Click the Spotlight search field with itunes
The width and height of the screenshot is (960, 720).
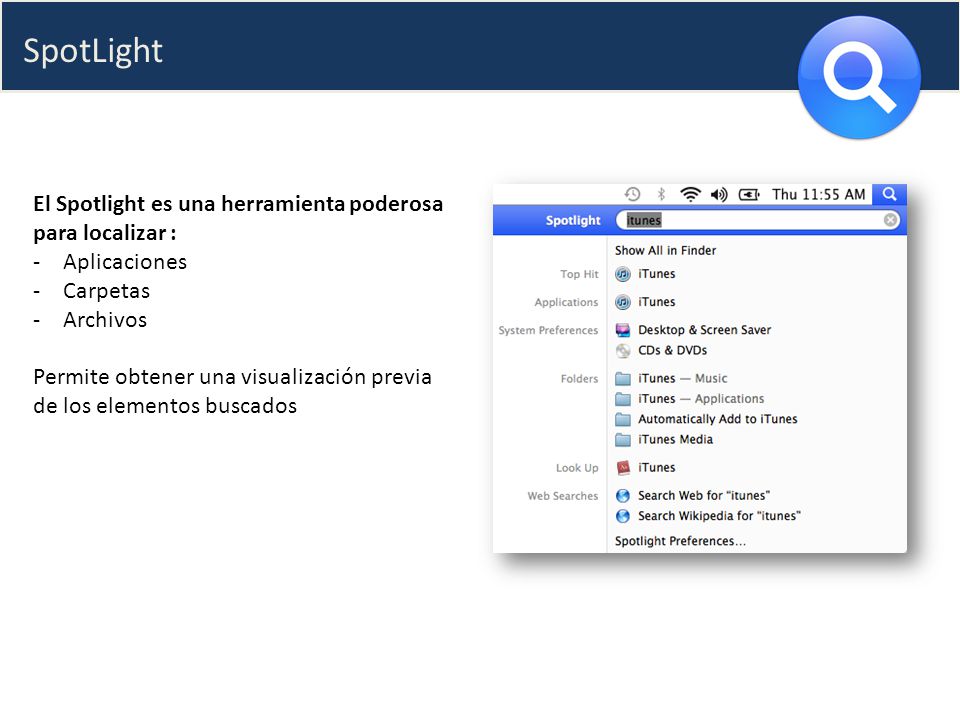coord(757,220)
